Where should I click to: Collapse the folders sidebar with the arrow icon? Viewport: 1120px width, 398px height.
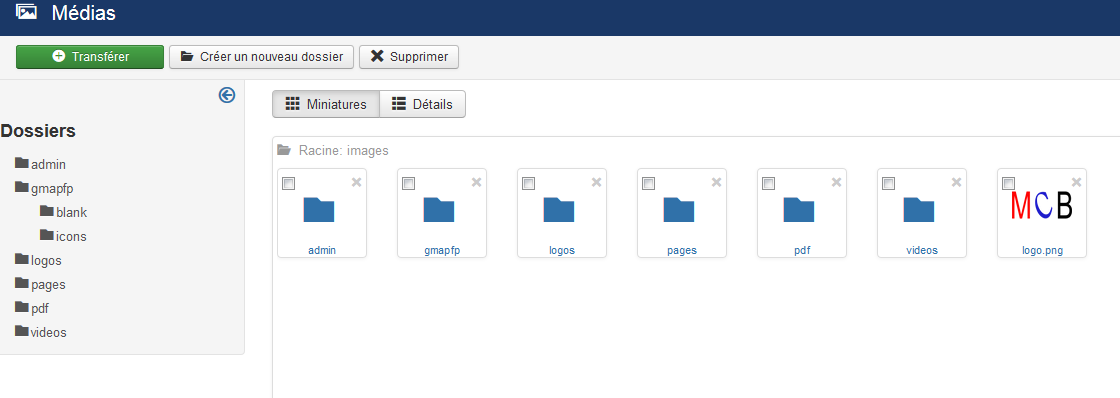pyautogui.click(x=226, y=95)
